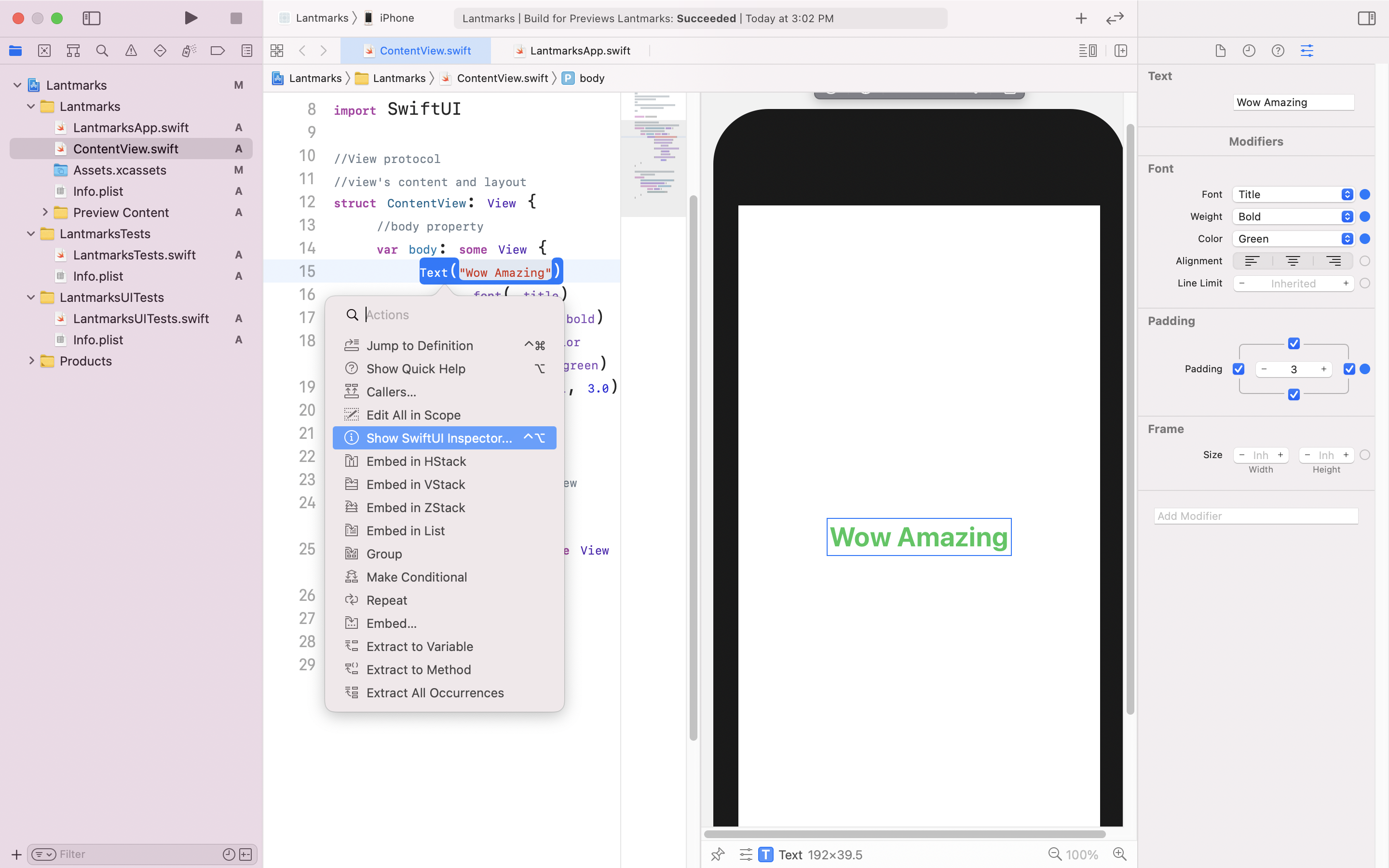The image size is (1389, 868).
Task: Disable the bottom padding checkbox
Action: click(1294, 394)
